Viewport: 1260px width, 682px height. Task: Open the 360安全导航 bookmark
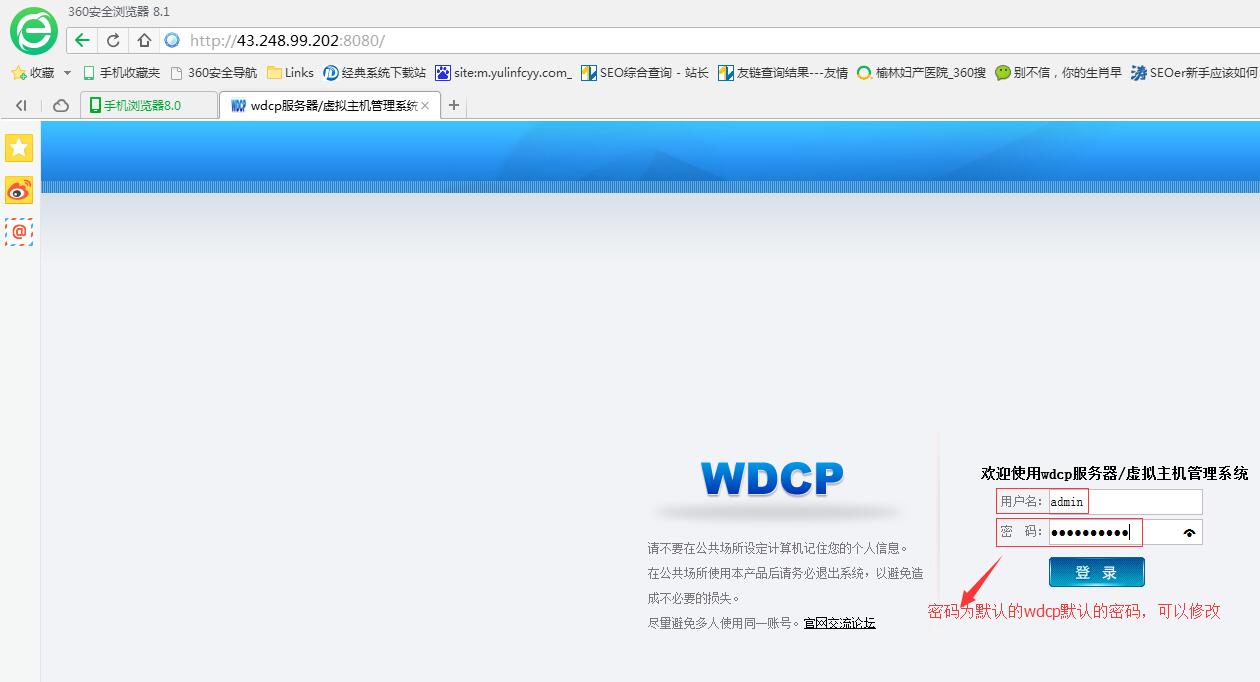pos(214,72)
